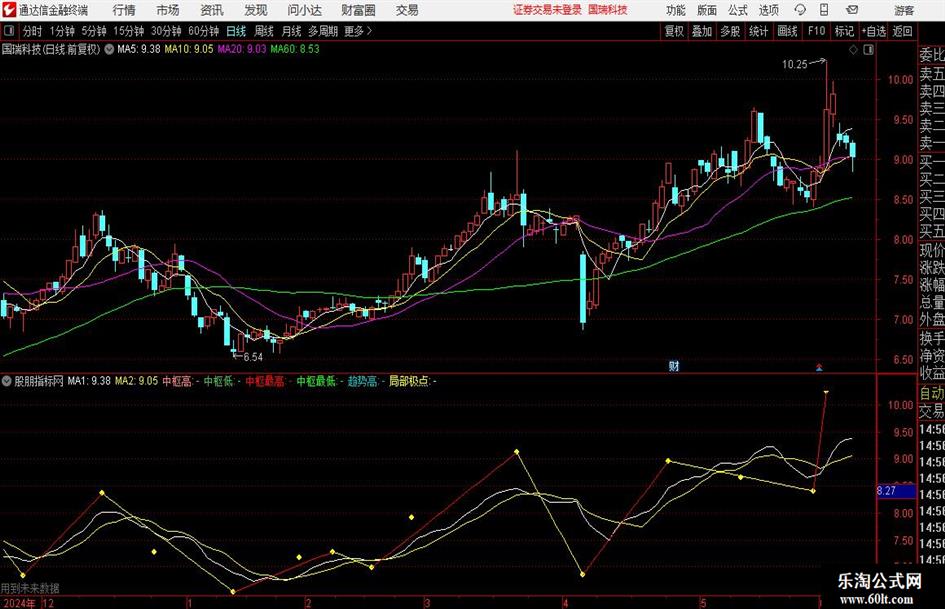The height and width of the screenshot is (609, 945).
Task: Select the 日线 daily period
Action: coord(236,31)
